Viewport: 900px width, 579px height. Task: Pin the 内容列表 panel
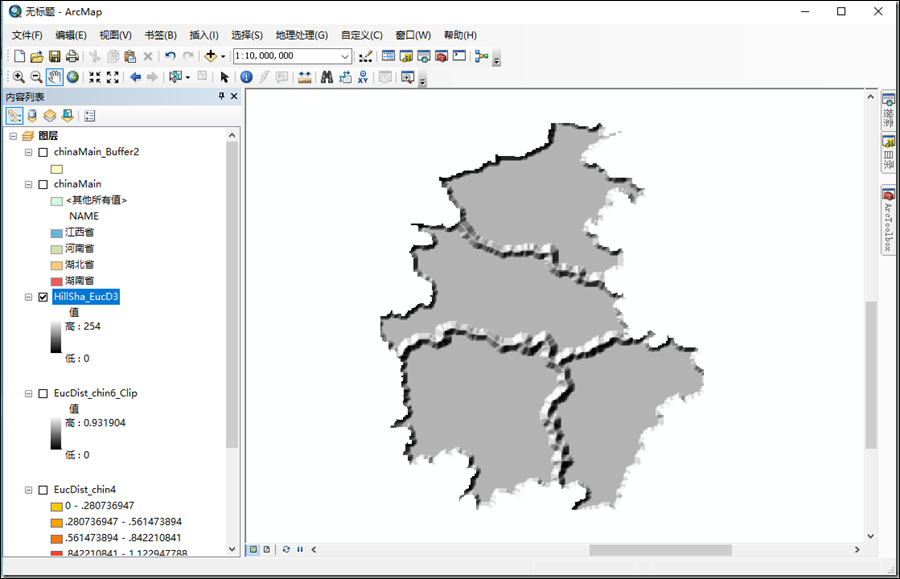pos(222,96)
